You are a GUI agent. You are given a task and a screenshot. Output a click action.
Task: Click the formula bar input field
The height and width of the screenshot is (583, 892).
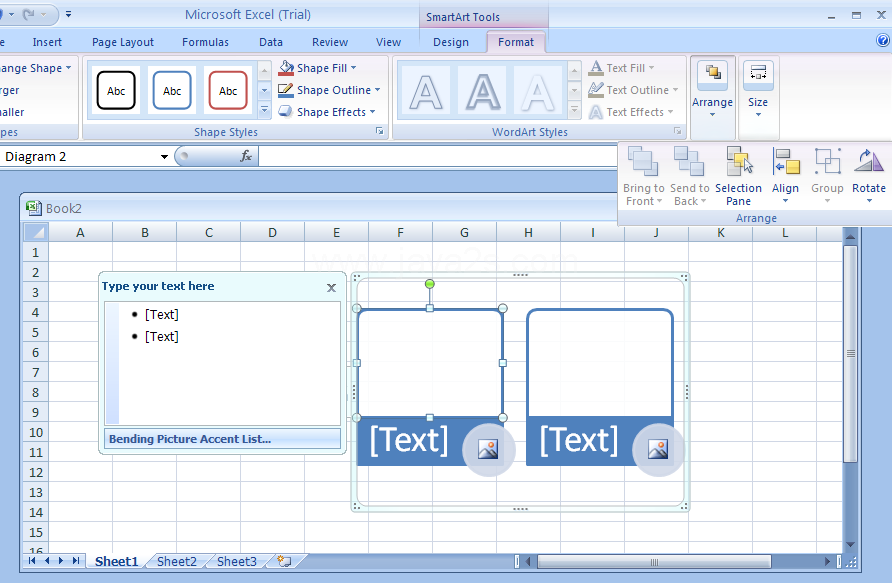(x=438, y=156)
